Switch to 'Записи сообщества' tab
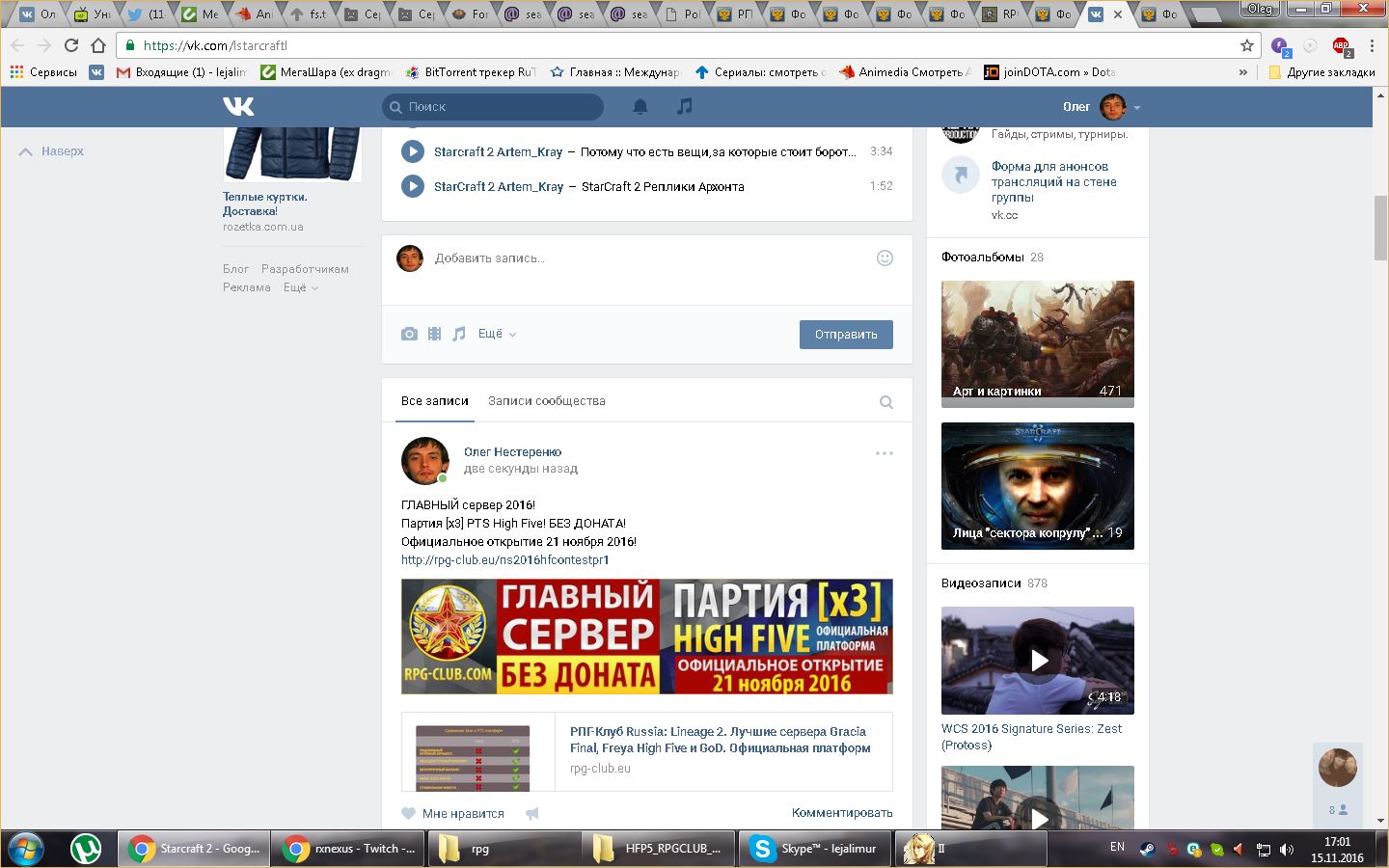Image resolution: width=1389 pixels, height=868 pixels. 547,401
